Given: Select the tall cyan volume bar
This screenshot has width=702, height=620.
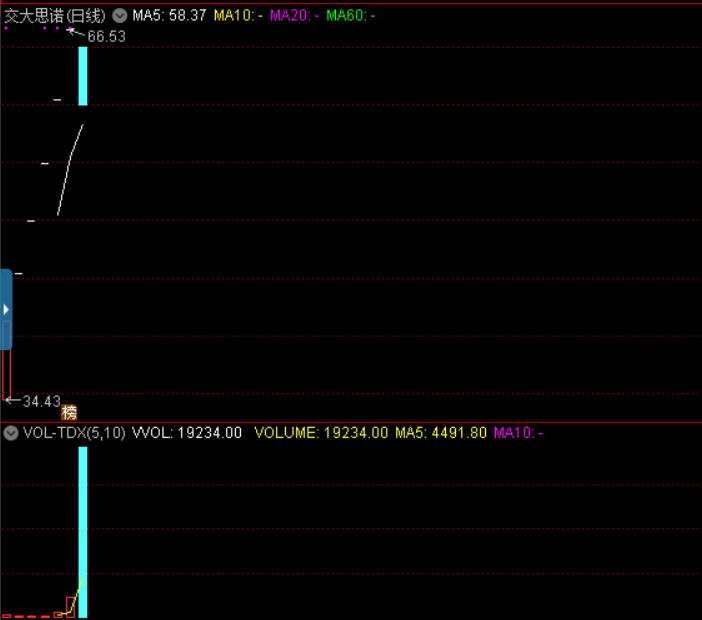Looking at the screenshot, I should (83, 532).
